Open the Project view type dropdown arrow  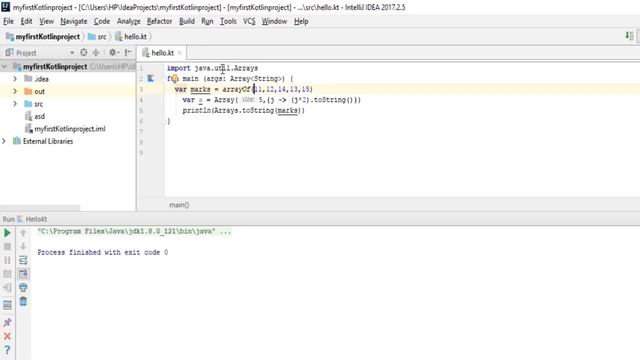[x=72, y=53]
